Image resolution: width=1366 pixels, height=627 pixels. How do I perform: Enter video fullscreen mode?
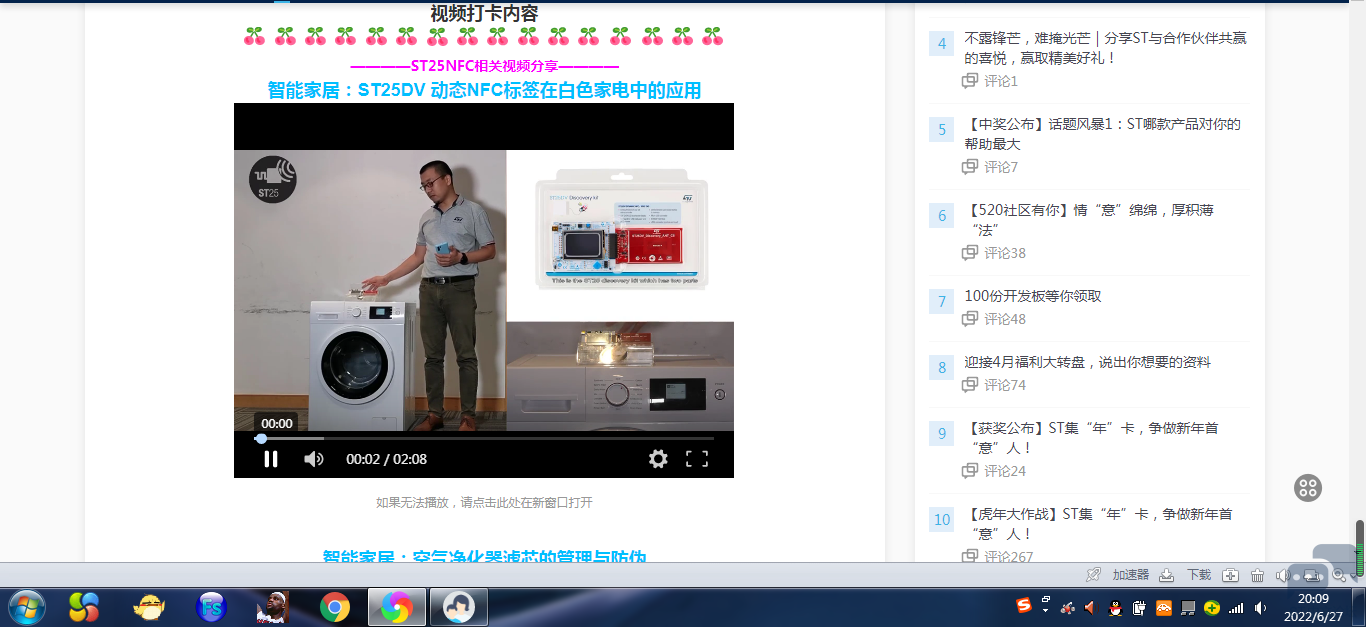pyautogui.click(x=697, y=459)
